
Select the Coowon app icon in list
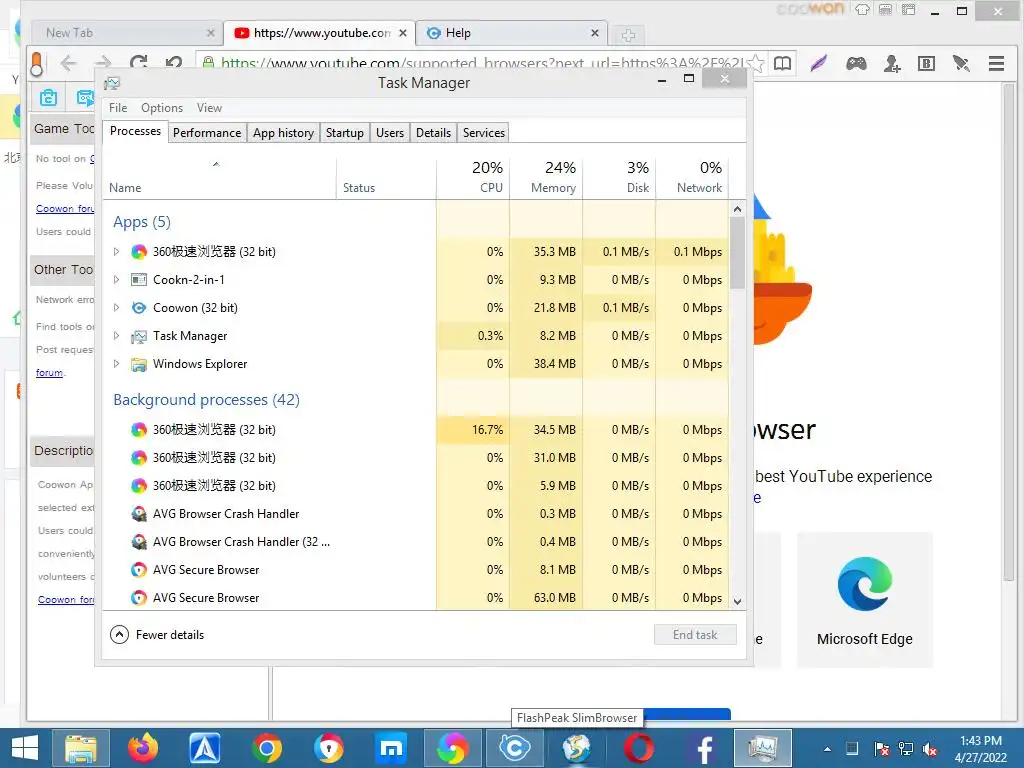click(x=138, y=308)
